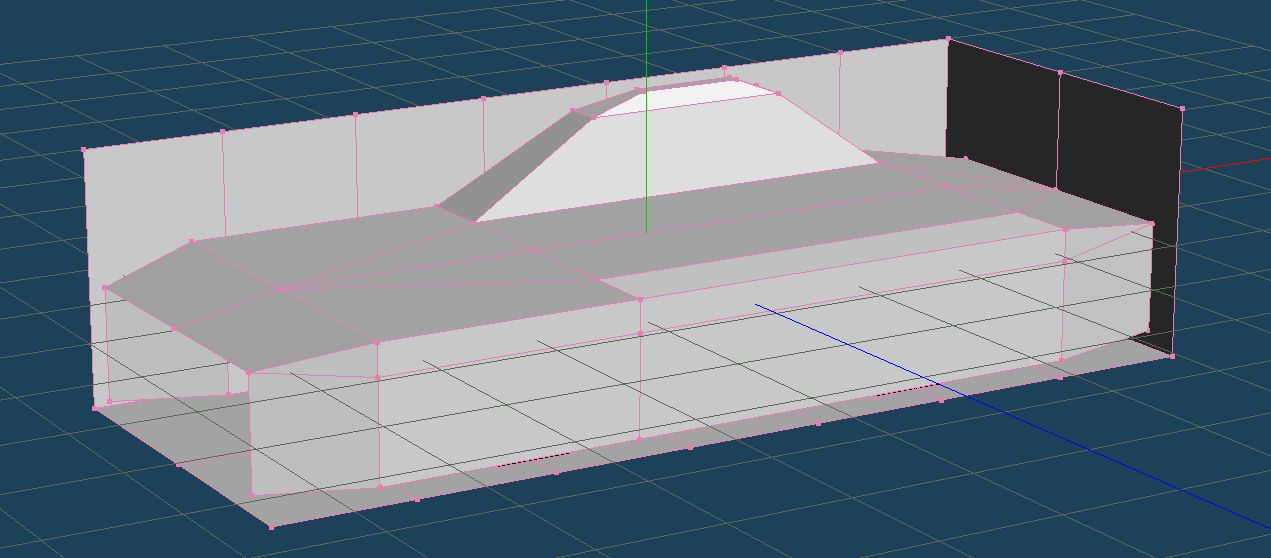The image size is (1271, 558).
Task: Select vertex at hood's front-right lower corner
Action: click(x=248, y=372)
